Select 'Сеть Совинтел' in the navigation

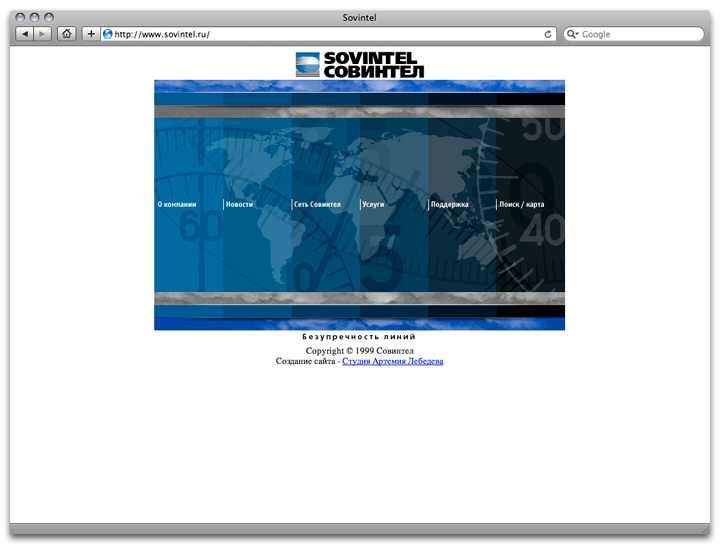tap(317, 204)
